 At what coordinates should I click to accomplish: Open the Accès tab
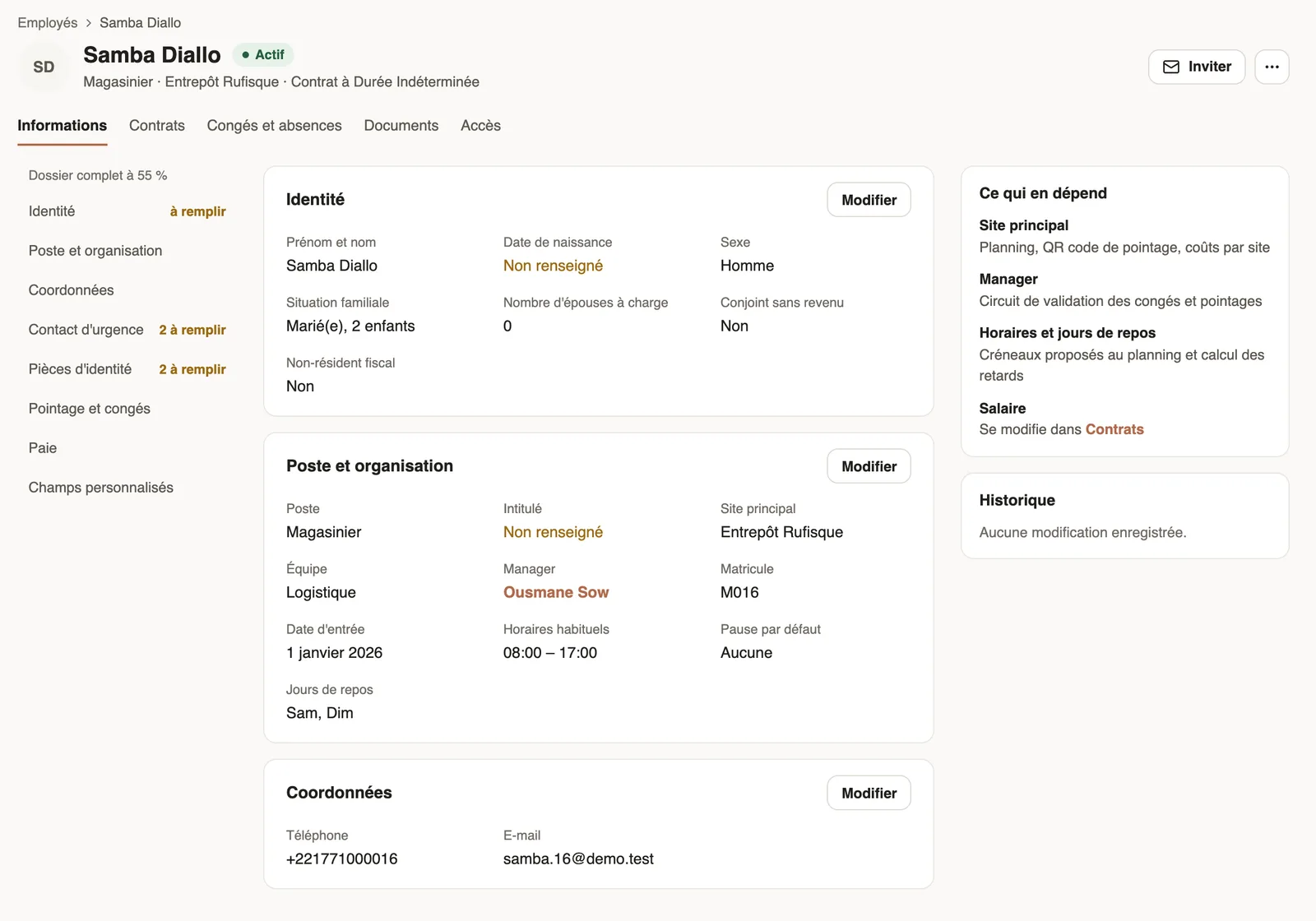pyautogui.click(x=481, y=126)
